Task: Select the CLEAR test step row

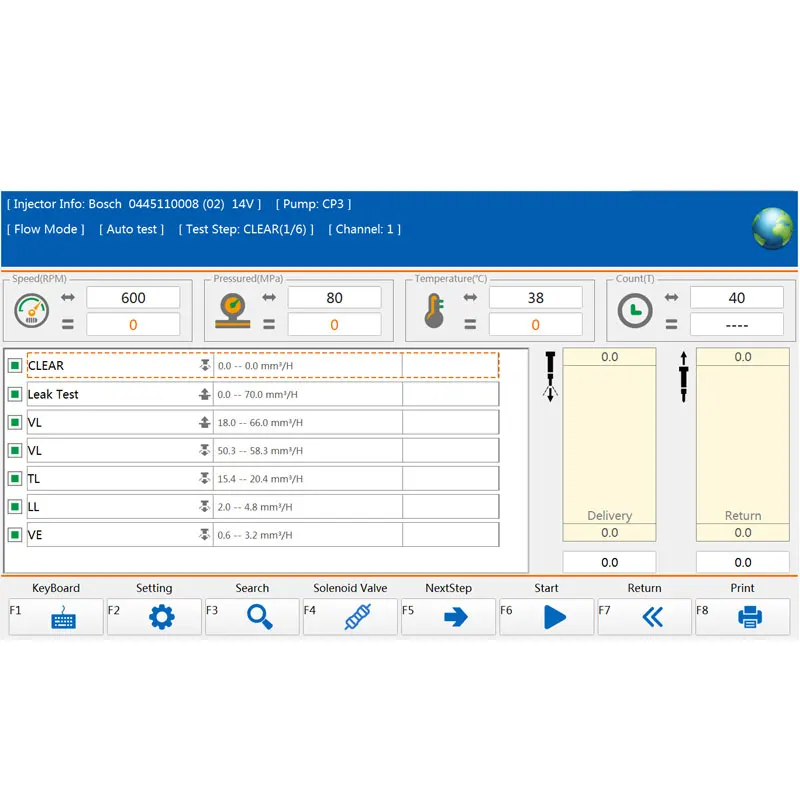Action: [x=263, y=365]
